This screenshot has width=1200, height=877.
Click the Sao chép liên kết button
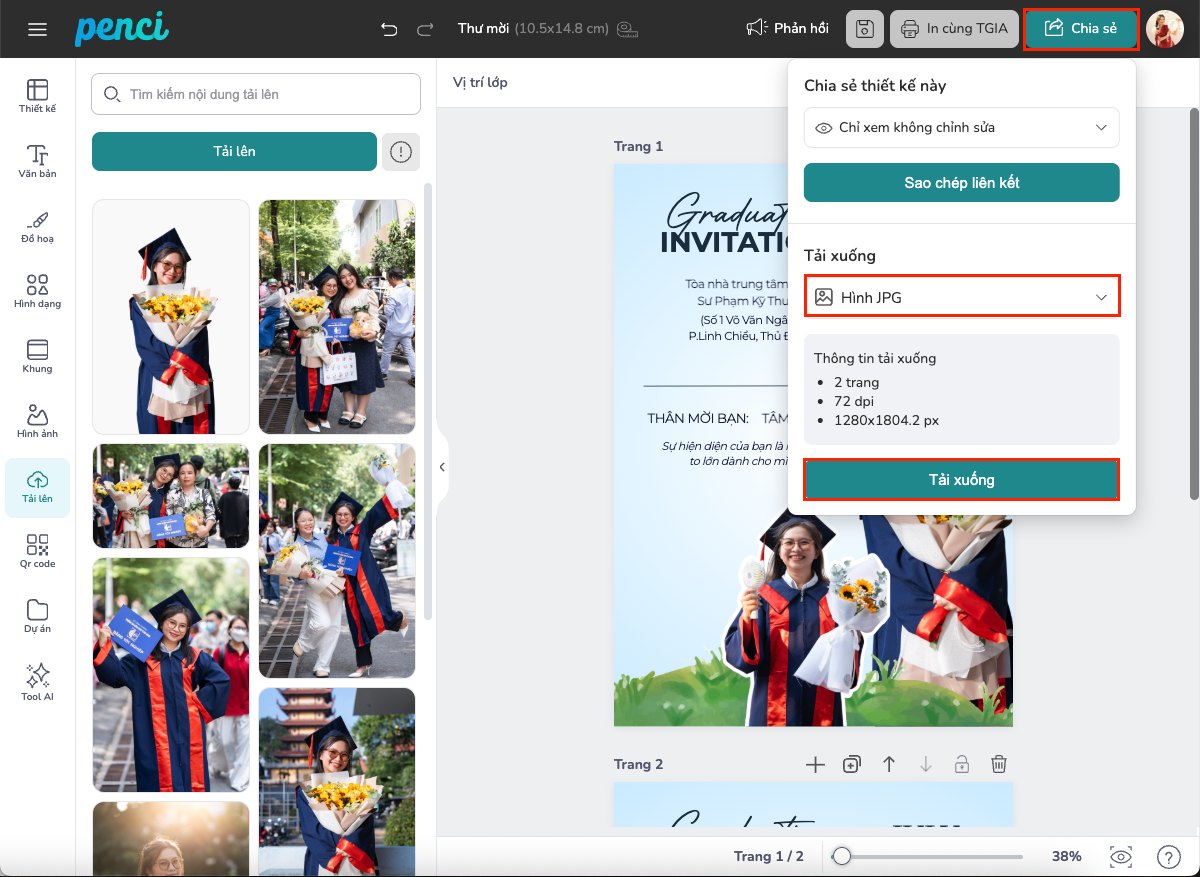coord(961,183)
